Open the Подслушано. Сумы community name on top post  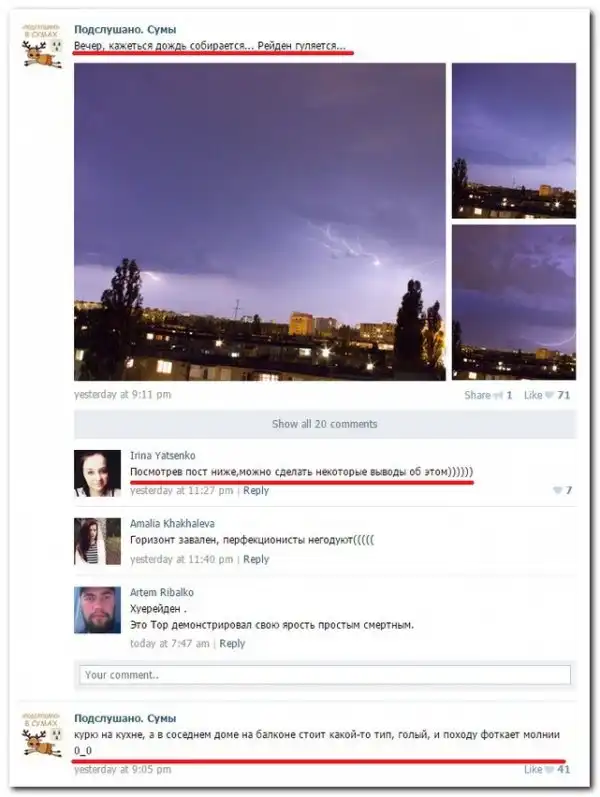[x=125, y=29]
